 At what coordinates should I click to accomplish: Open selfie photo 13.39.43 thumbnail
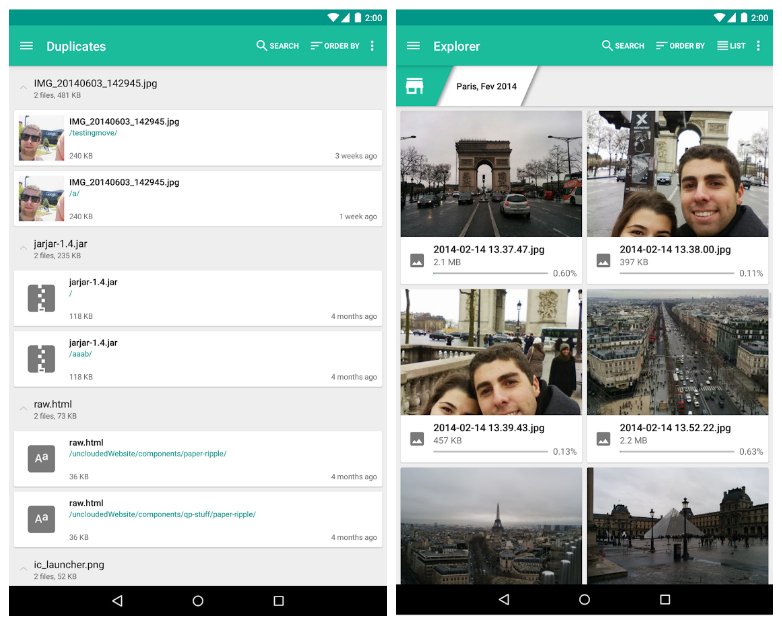click(x=491, y=352)
